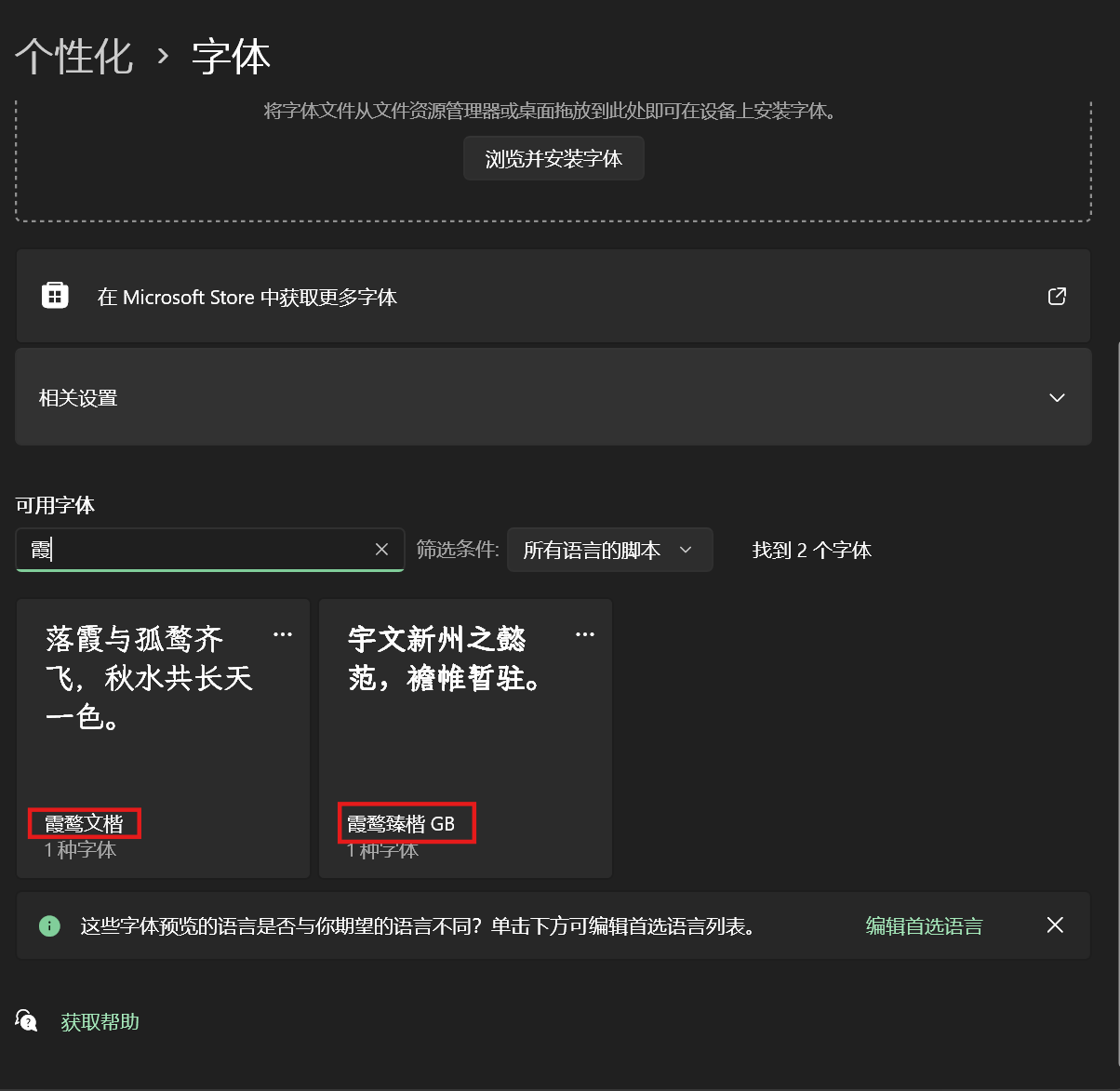This screenshot has height=1091, width=1120.
Task: Open the 编辑首选语言 link
Action: [x=924, y=926]
